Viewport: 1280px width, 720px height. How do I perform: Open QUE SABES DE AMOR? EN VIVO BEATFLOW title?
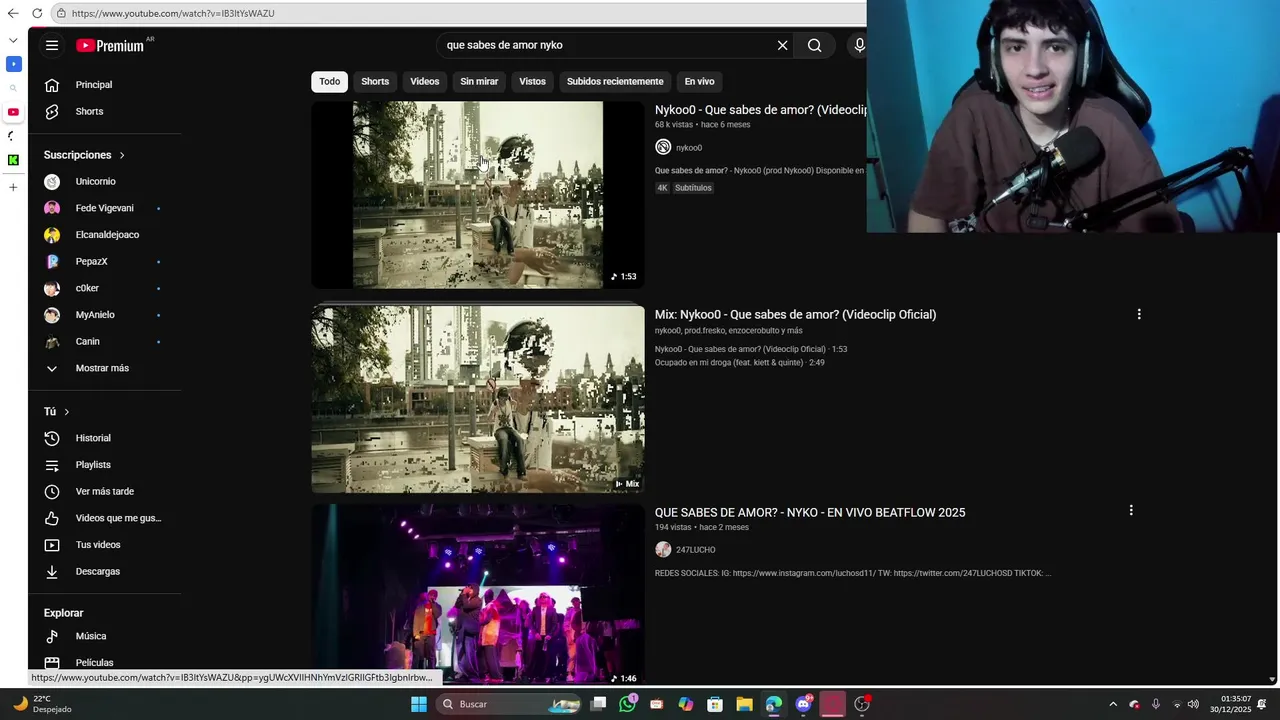coord(810,512)
